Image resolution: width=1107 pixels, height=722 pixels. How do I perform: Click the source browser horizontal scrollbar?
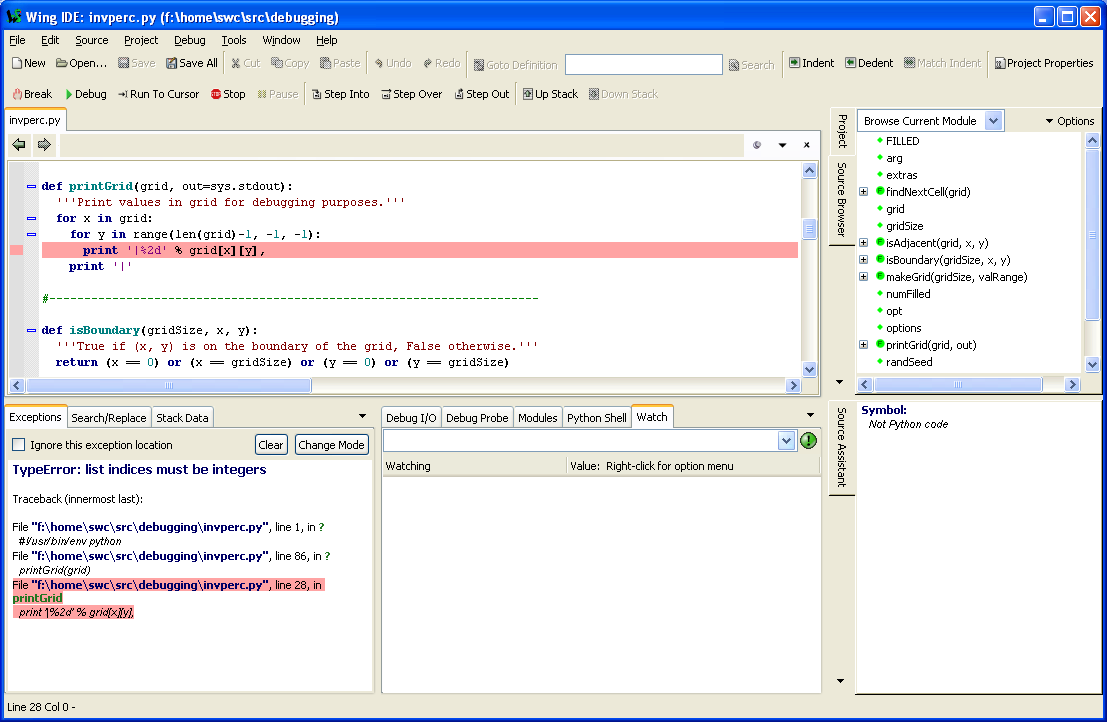pos(958,385)
